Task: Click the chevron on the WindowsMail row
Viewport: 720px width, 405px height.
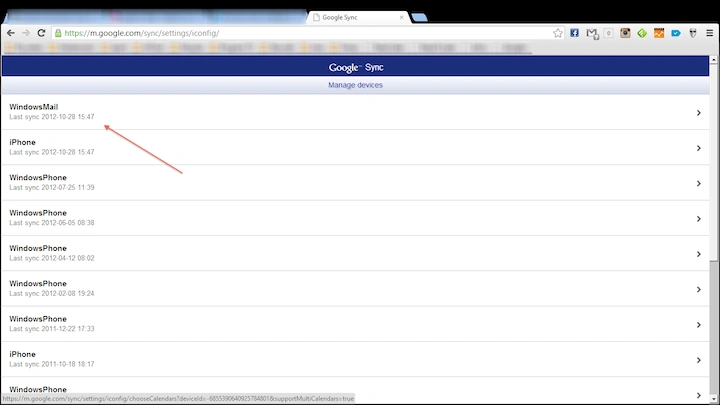Action: coord(698,113)
